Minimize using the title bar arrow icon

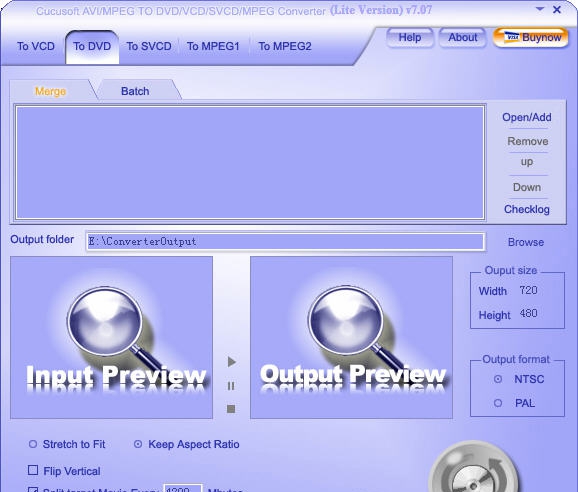tap(540, 9)
